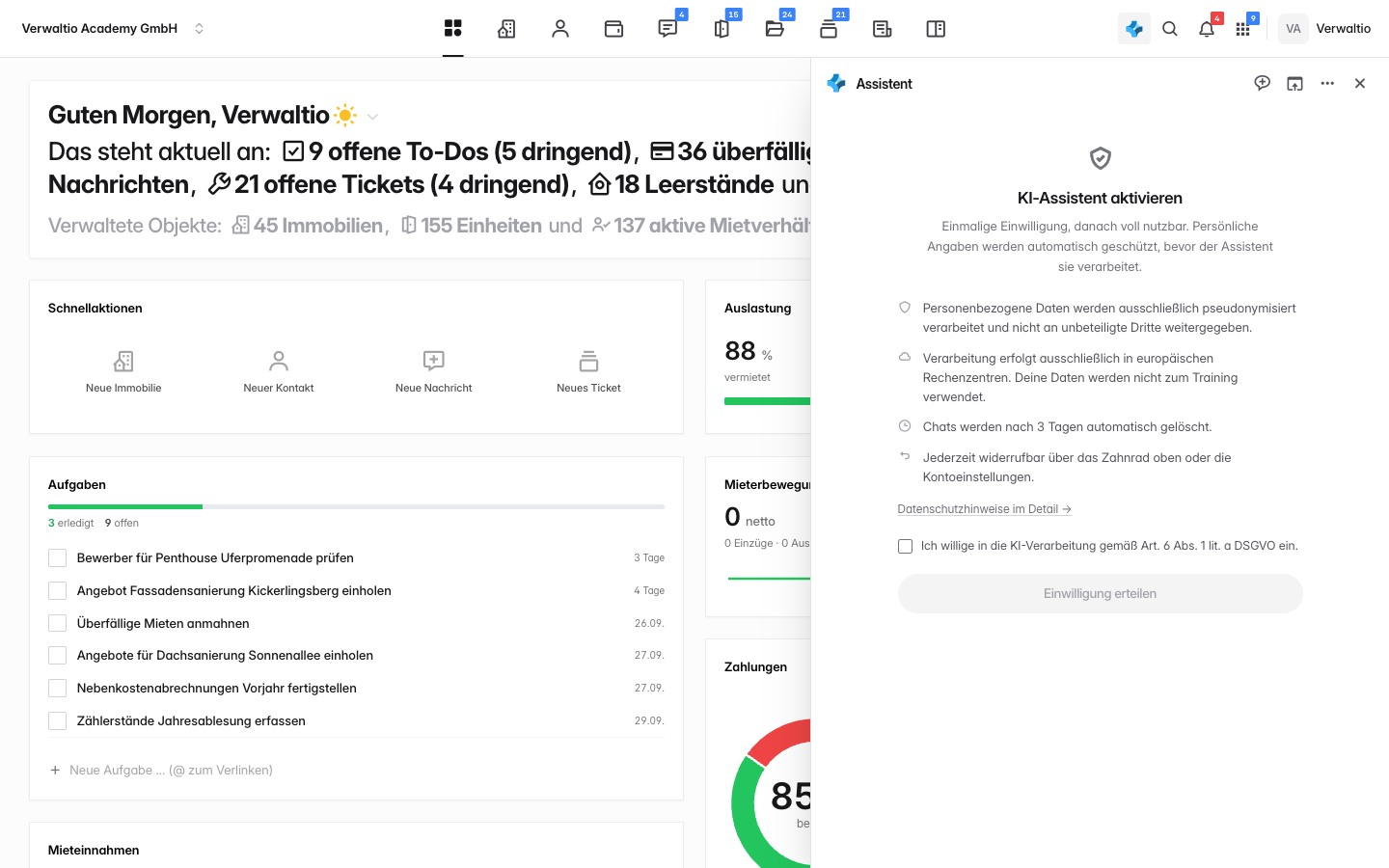Open the 'Datenschutzhinweise im Detail' link
1389x868 pixels.
[x=984, y=509]
